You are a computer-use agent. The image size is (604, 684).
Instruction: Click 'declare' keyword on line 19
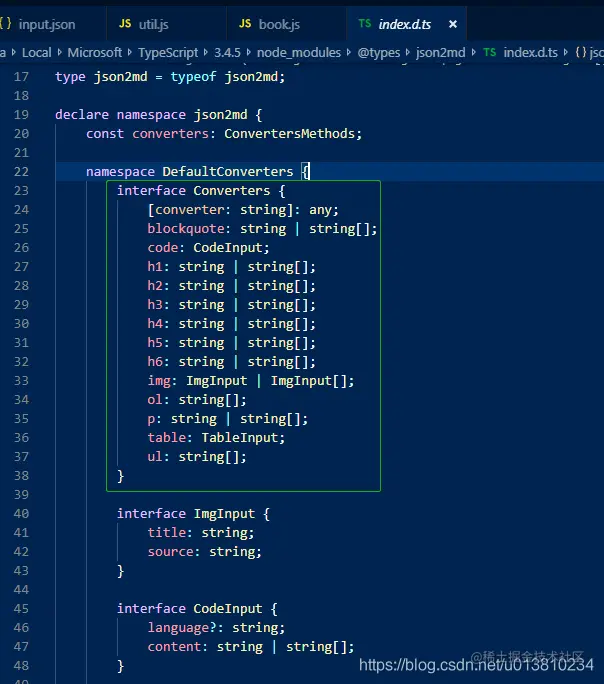point(82,115)
